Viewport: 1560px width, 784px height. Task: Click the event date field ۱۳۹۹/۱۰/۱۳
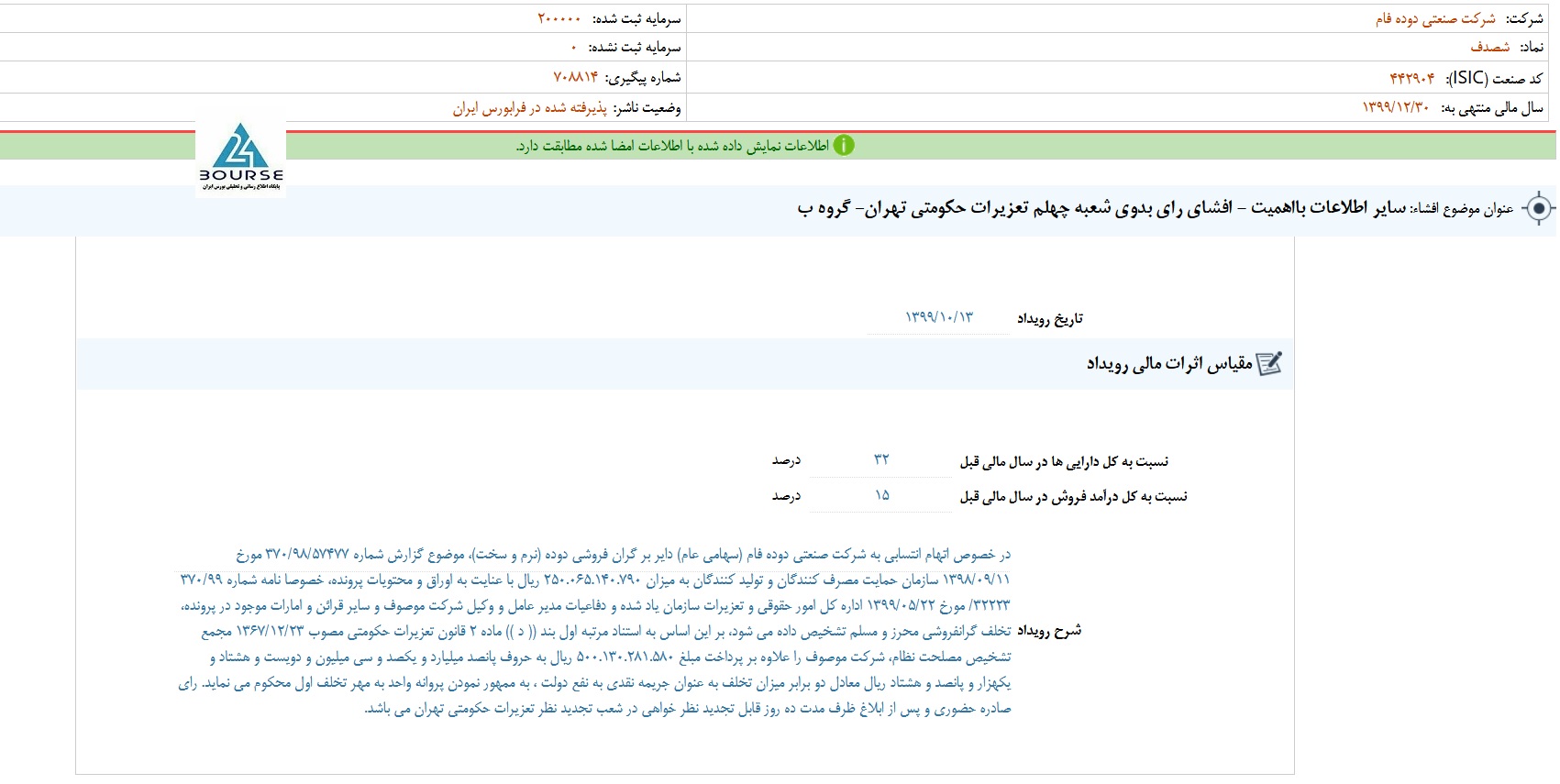point(937,317)
